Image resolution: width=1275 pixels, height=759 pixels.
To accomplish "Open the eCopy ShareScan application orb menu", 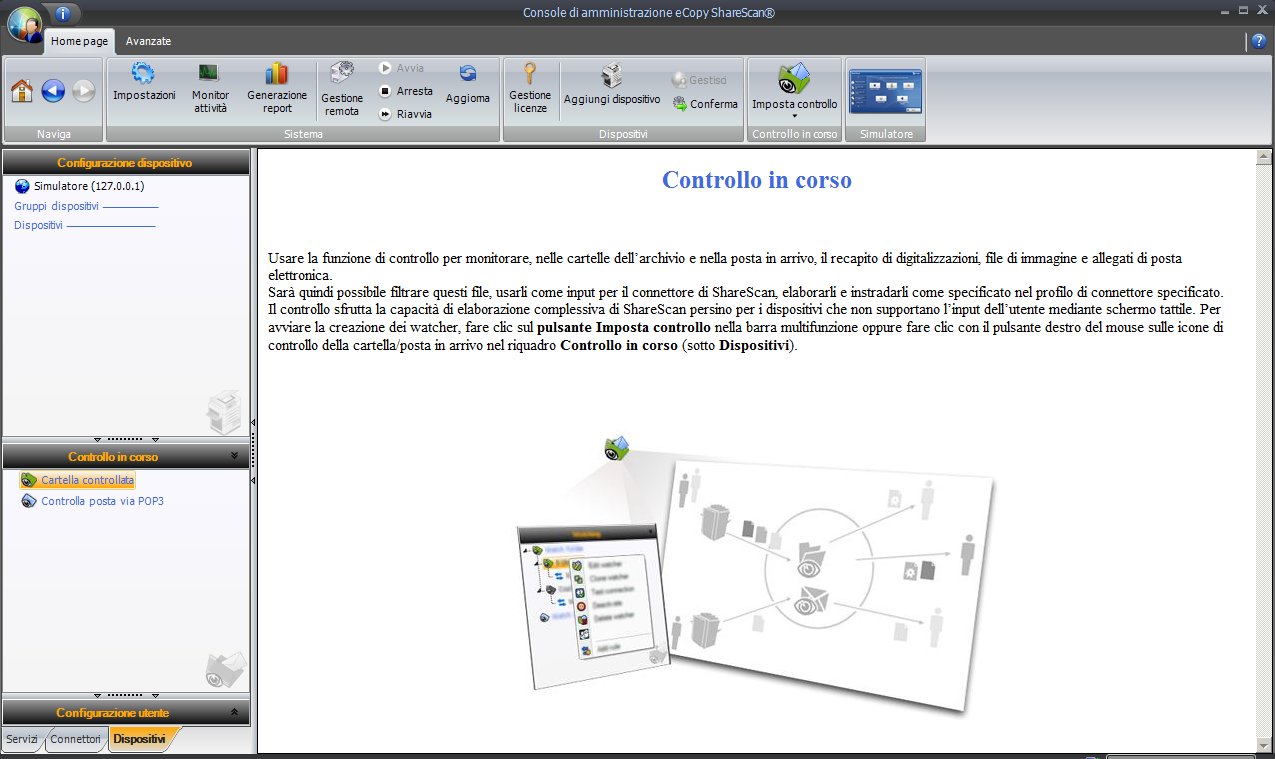I will click(x=24, y=23).
